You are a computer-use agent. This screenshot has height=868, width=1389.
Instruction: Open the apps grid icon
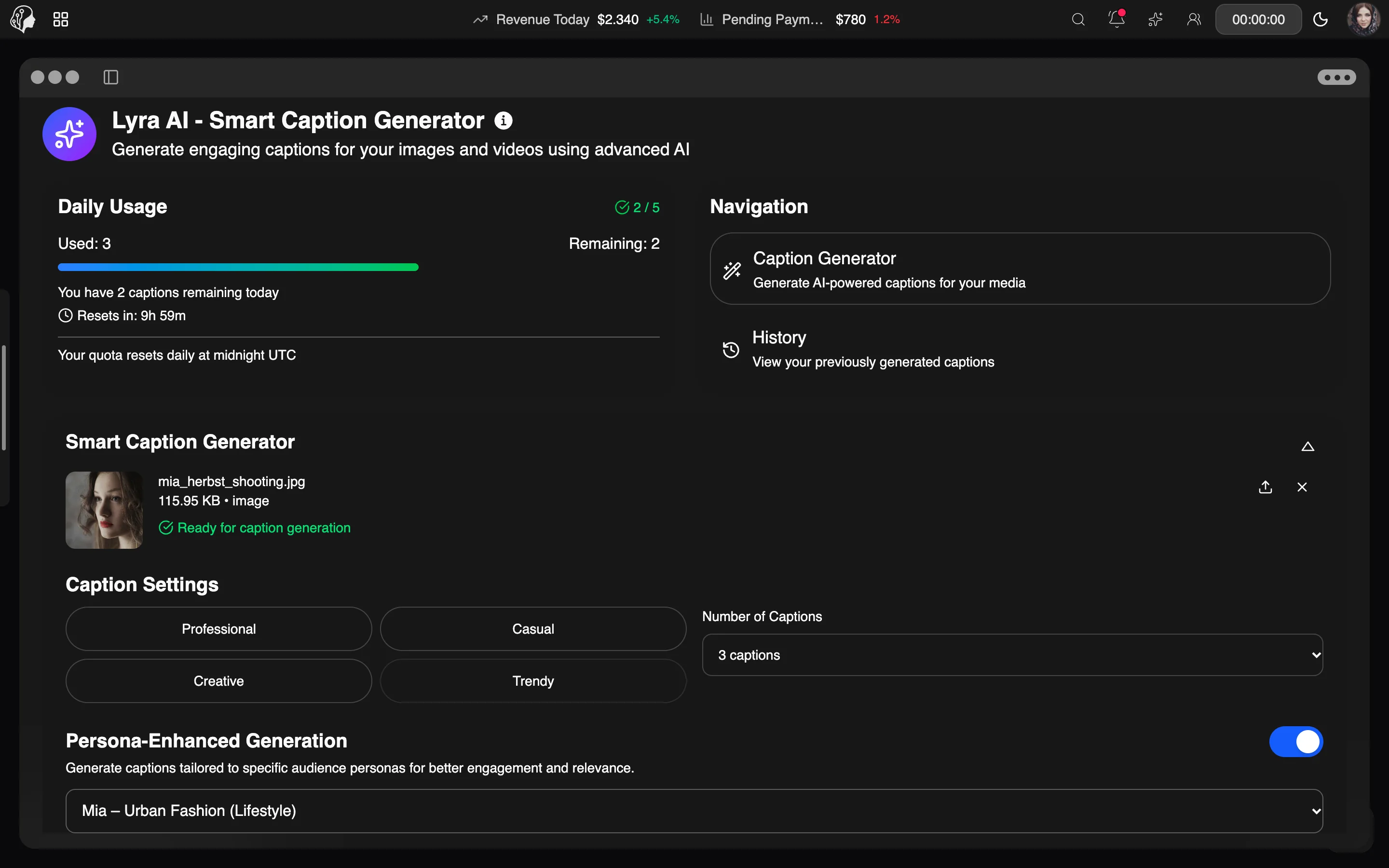click(x=60, y=19)
